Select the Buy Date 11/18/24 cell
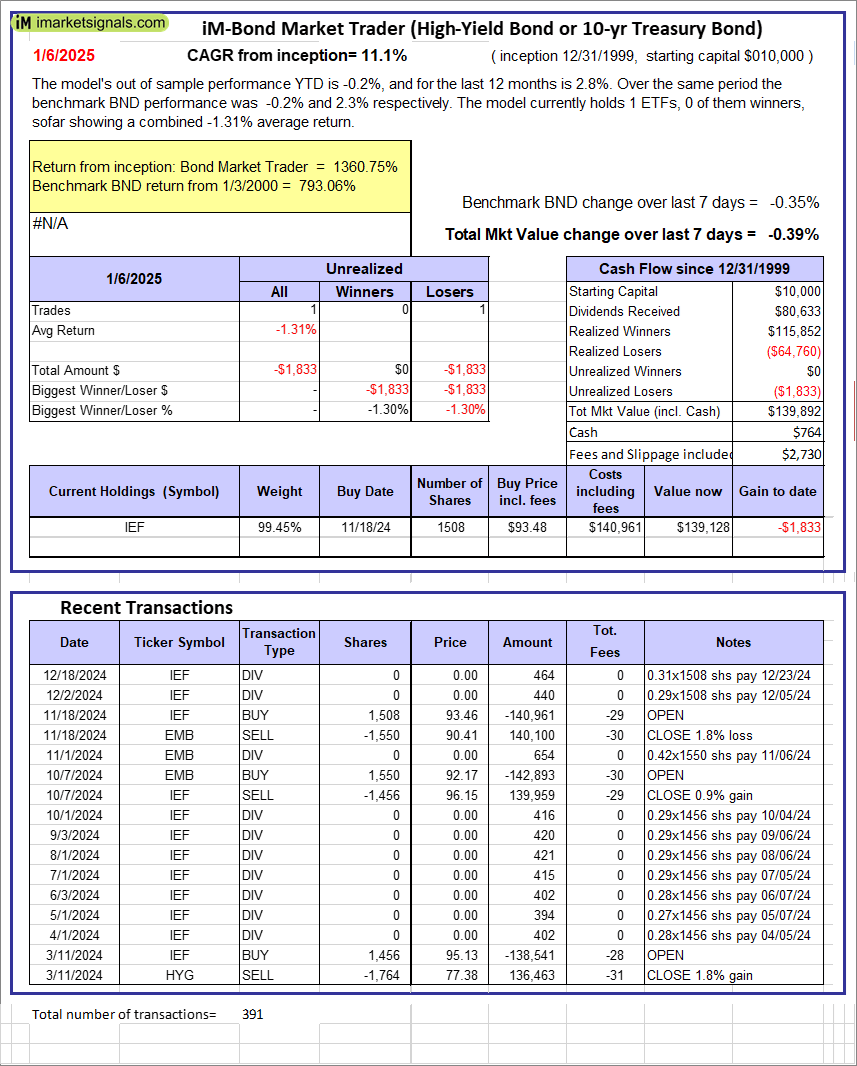This screenshot has width=857, height=1066. tap(364, 527)
